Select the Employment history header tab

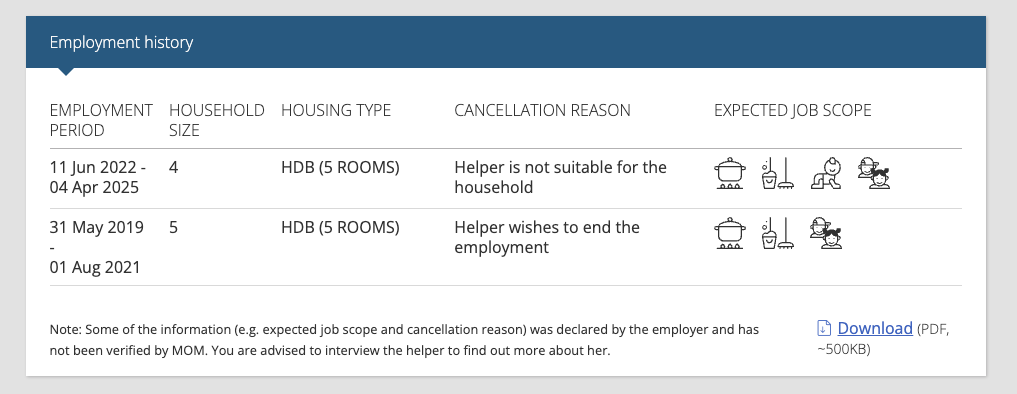[x=121, y=42]
